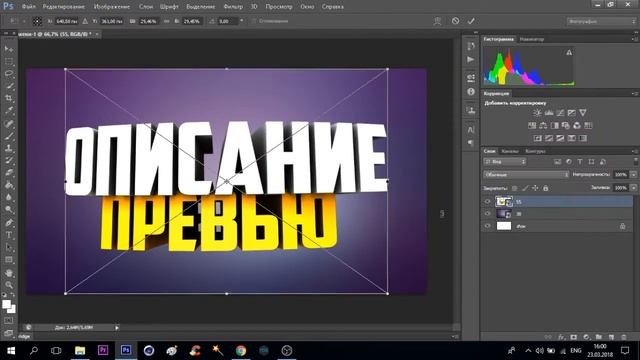Screen dimensions: 640x360
Task: Add a Vibrance adjustment layer
Action: click(x=583, y=113)
